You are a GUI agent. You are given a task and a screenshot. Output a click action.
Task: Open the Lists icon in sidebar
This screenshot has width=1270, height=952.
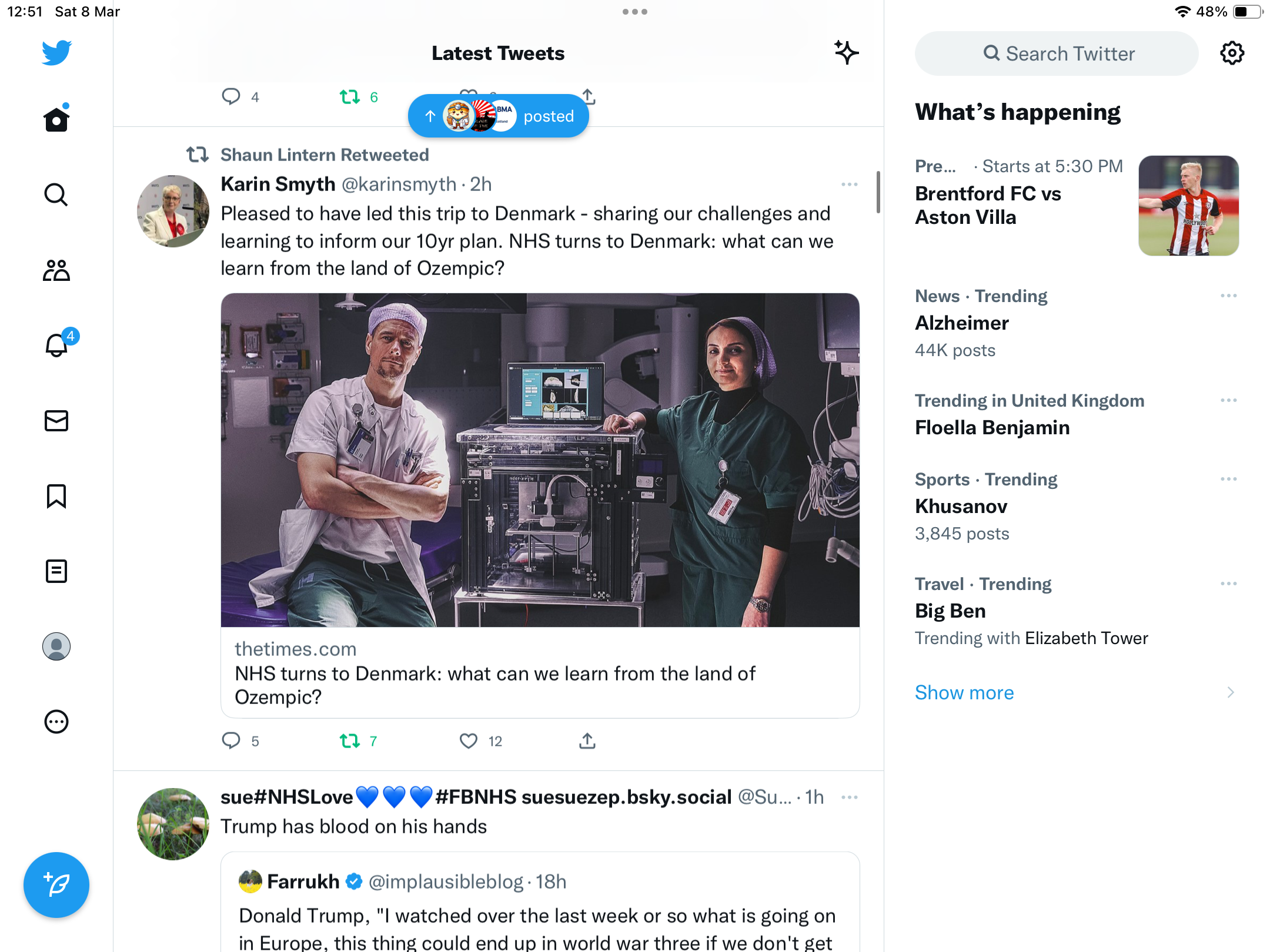(x=56, y=571)
